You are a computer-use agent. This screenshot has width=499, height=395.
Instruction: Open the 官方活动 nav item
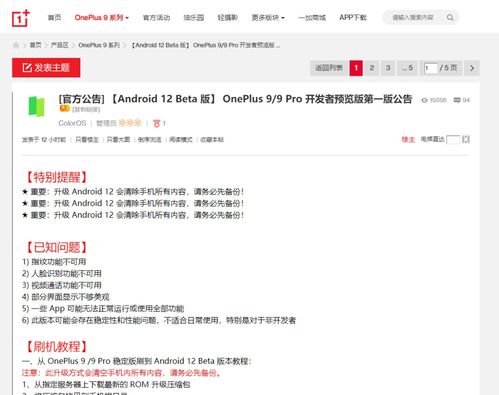156,17
